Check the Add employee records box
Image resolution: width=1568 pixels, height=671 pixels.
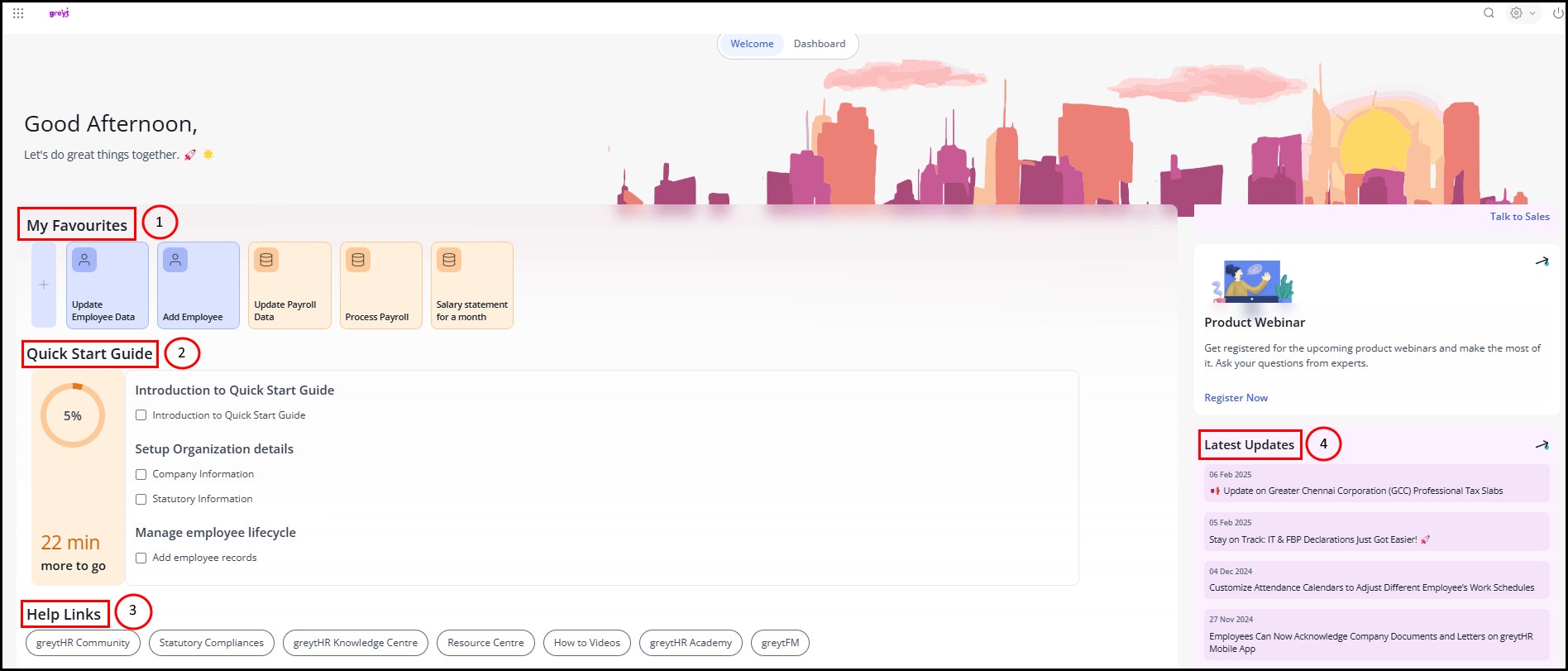tap(141, 558)
